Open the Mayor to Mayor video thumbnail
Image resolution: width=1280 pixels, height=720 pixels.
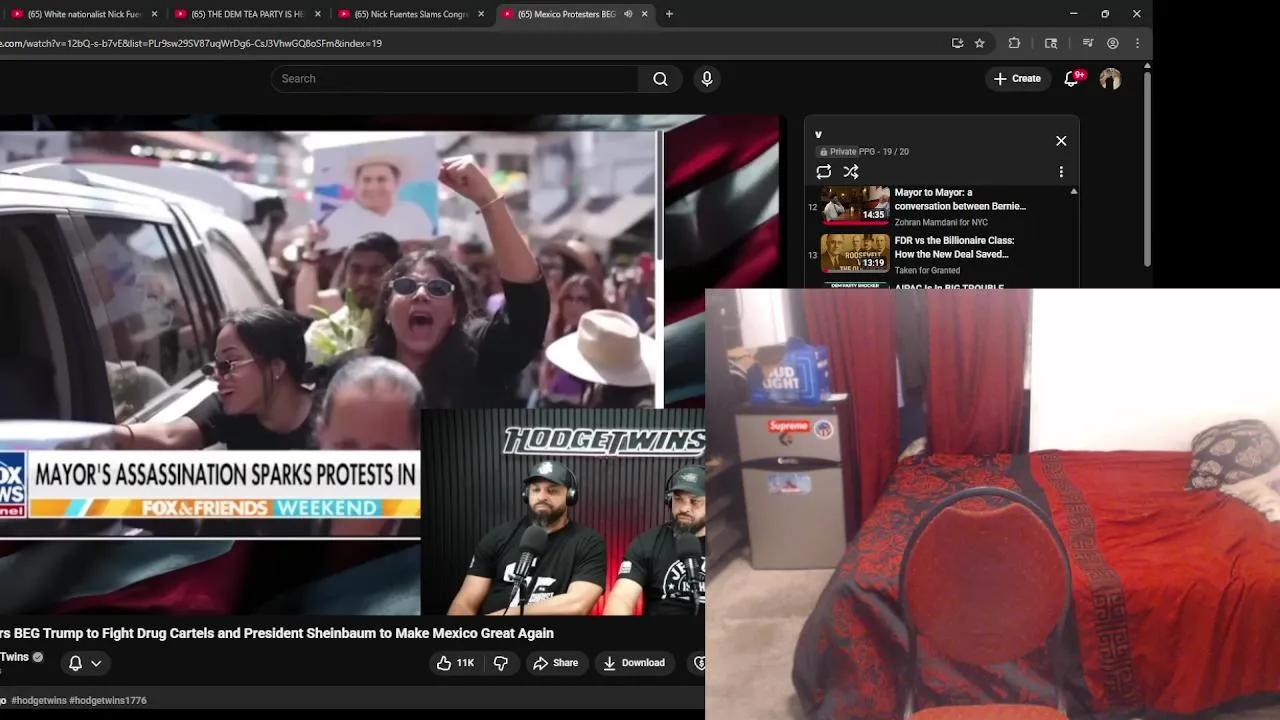click(855, 204)
